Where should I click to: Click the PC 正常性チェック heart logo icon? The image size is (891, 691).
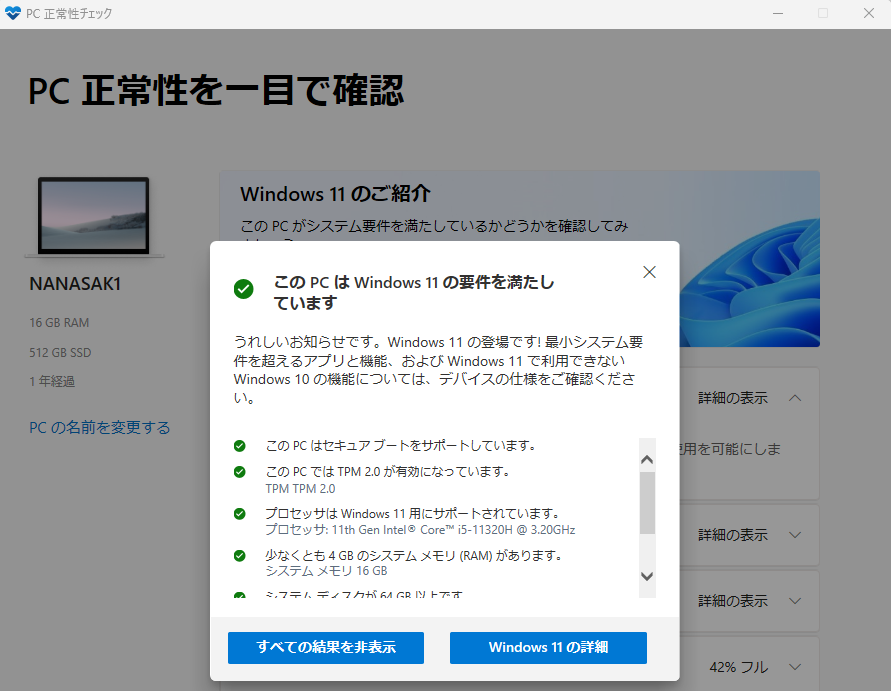point(14,13)
